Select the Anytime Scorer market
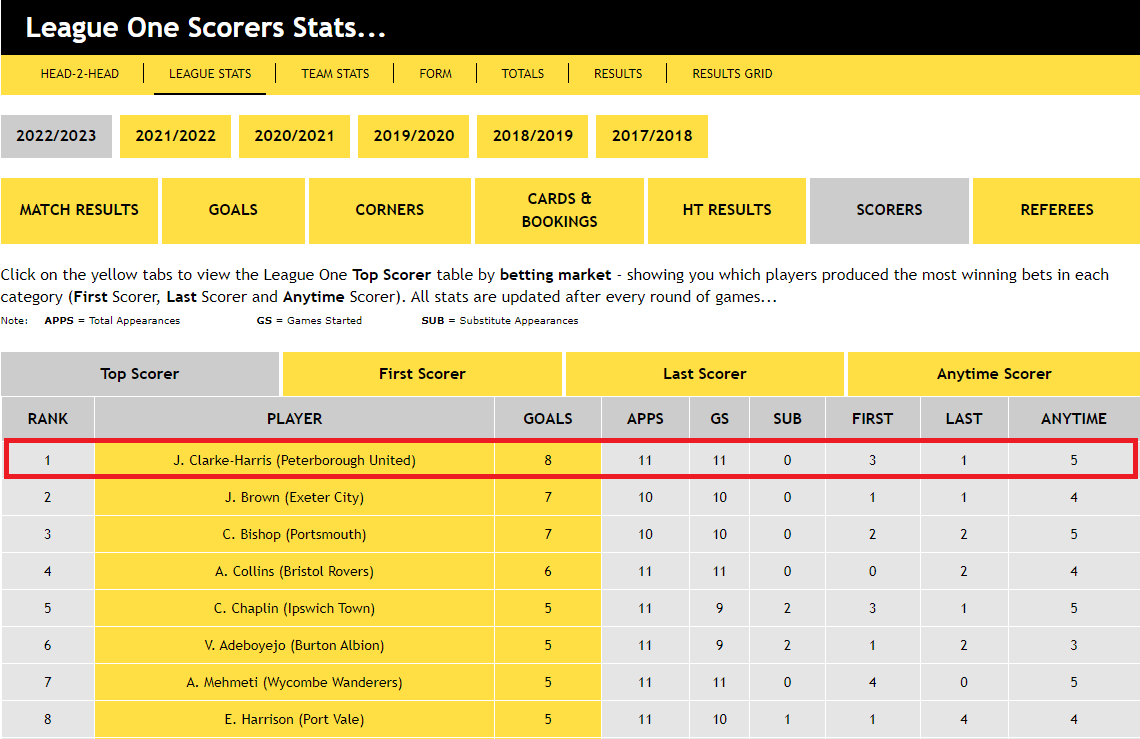 tap(993, 373)
